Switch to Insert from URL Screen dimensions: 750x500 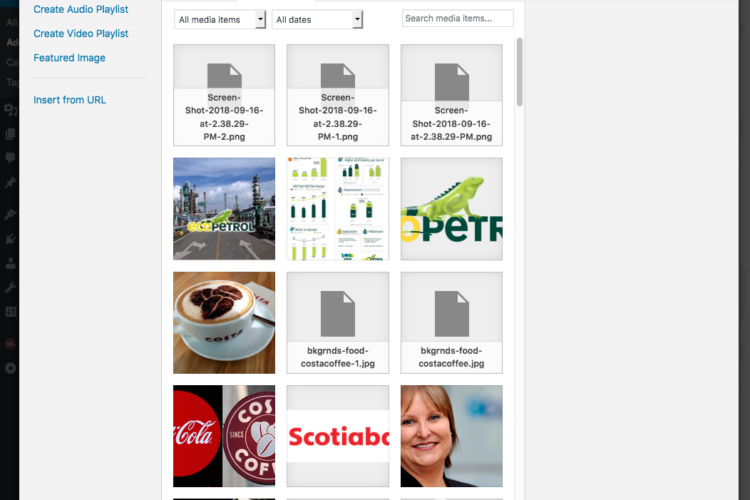pyautogui.click(x=69, y=100)
